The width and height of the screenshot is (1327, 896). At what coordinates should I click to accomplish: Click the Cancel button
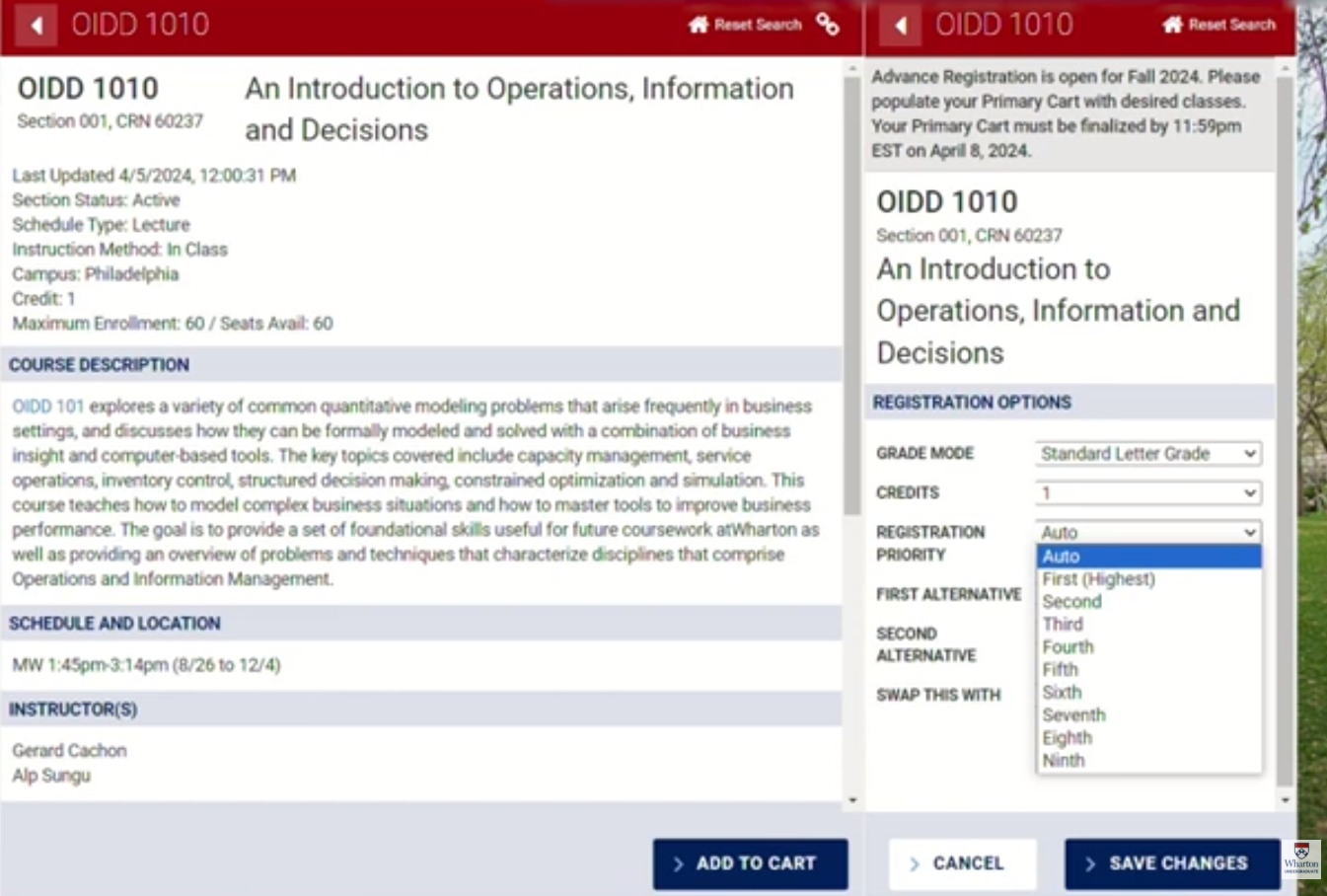pyautogui.click(x=962, y=863)
